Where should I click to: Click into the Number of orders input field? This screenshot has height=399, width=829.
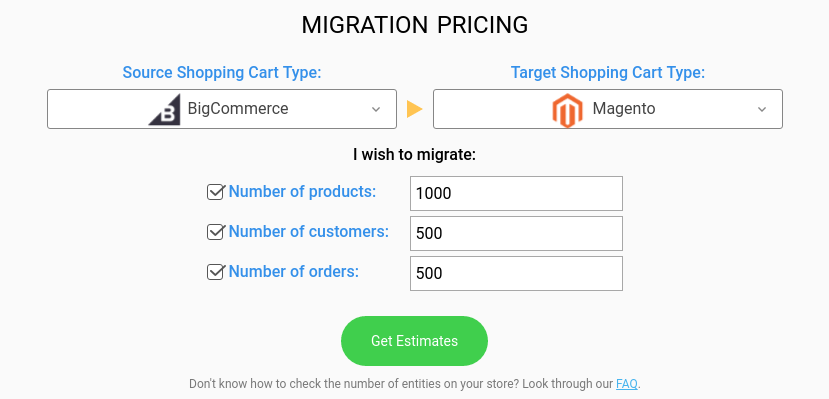(x=516, y=273)
